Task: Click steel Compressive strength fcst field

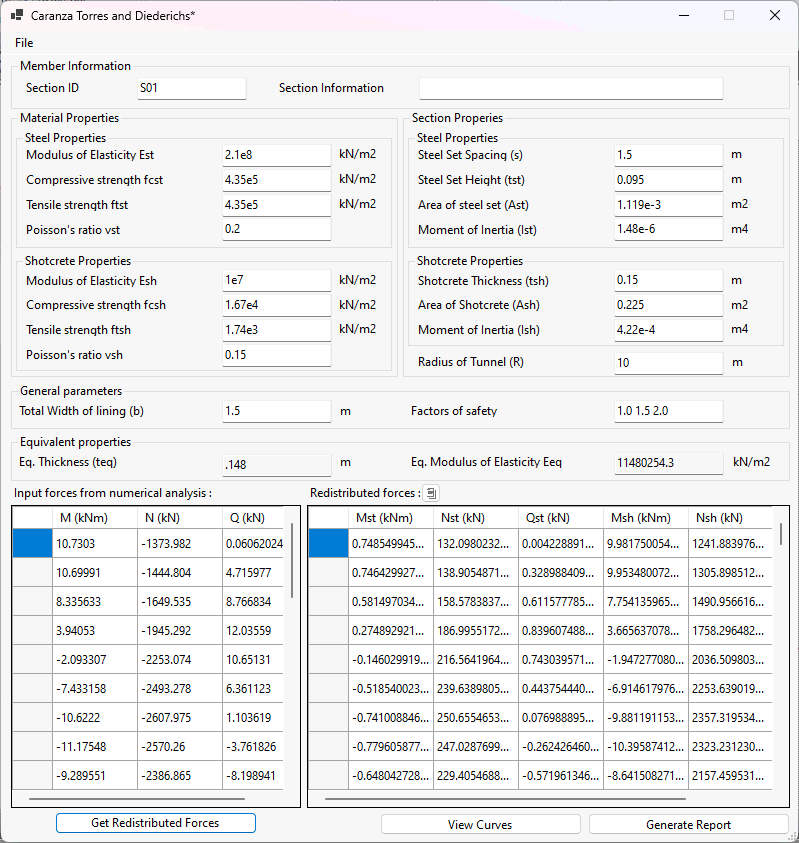Action: (277, 180)
